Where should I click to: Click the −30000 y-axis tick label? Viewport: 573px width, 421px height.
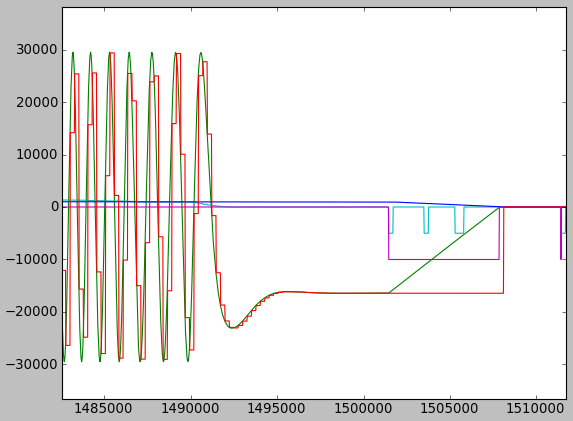pyautogui.click(x=32, y=364)
